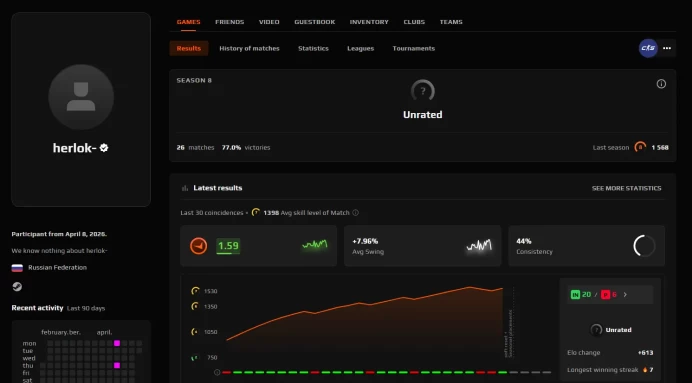Click the Season 8 info icon
The height and width of the screenshot is (383, 692).
point(661,84)
